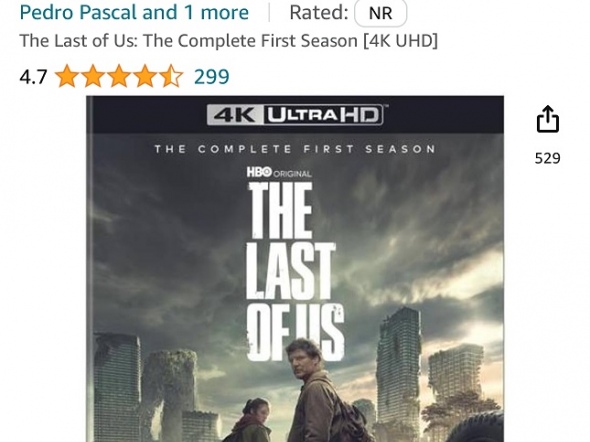Viewport: 590px width, 442px height.
Task: Click the NR rating badge
Action: [380, 13]
